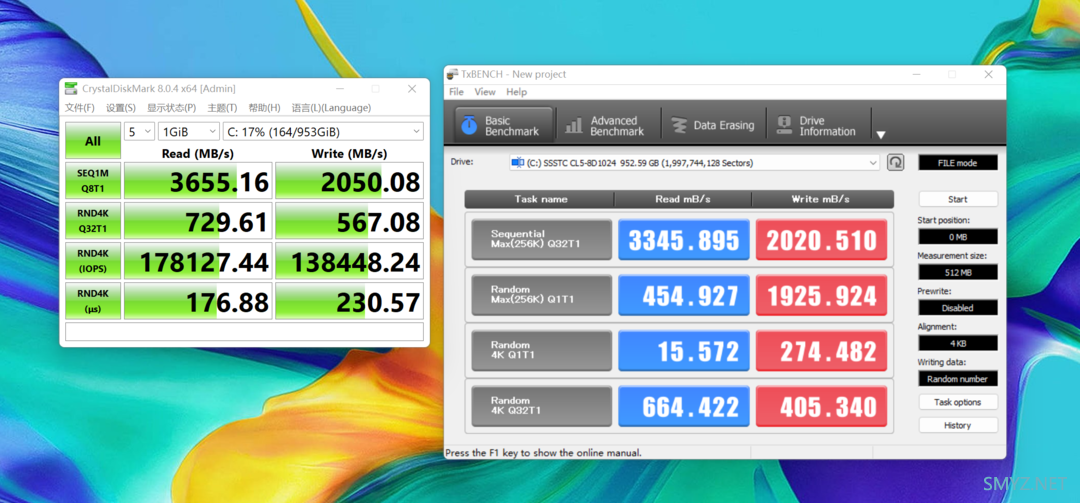Open the 设置(S) menu
1080x503 pixels.
pyautogui.click(x=121, y=107)
